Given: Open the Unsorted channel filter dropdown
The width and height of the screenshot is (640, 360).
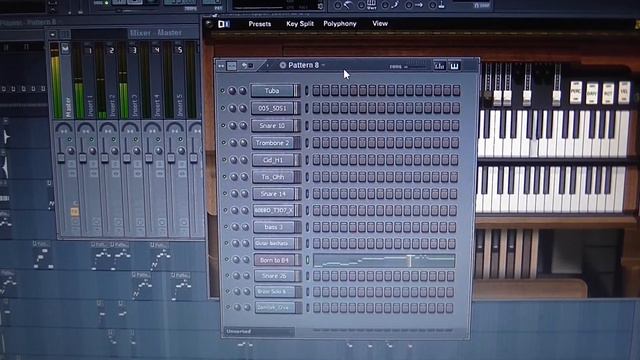Looking at the screenshot, I should point(259,331).
